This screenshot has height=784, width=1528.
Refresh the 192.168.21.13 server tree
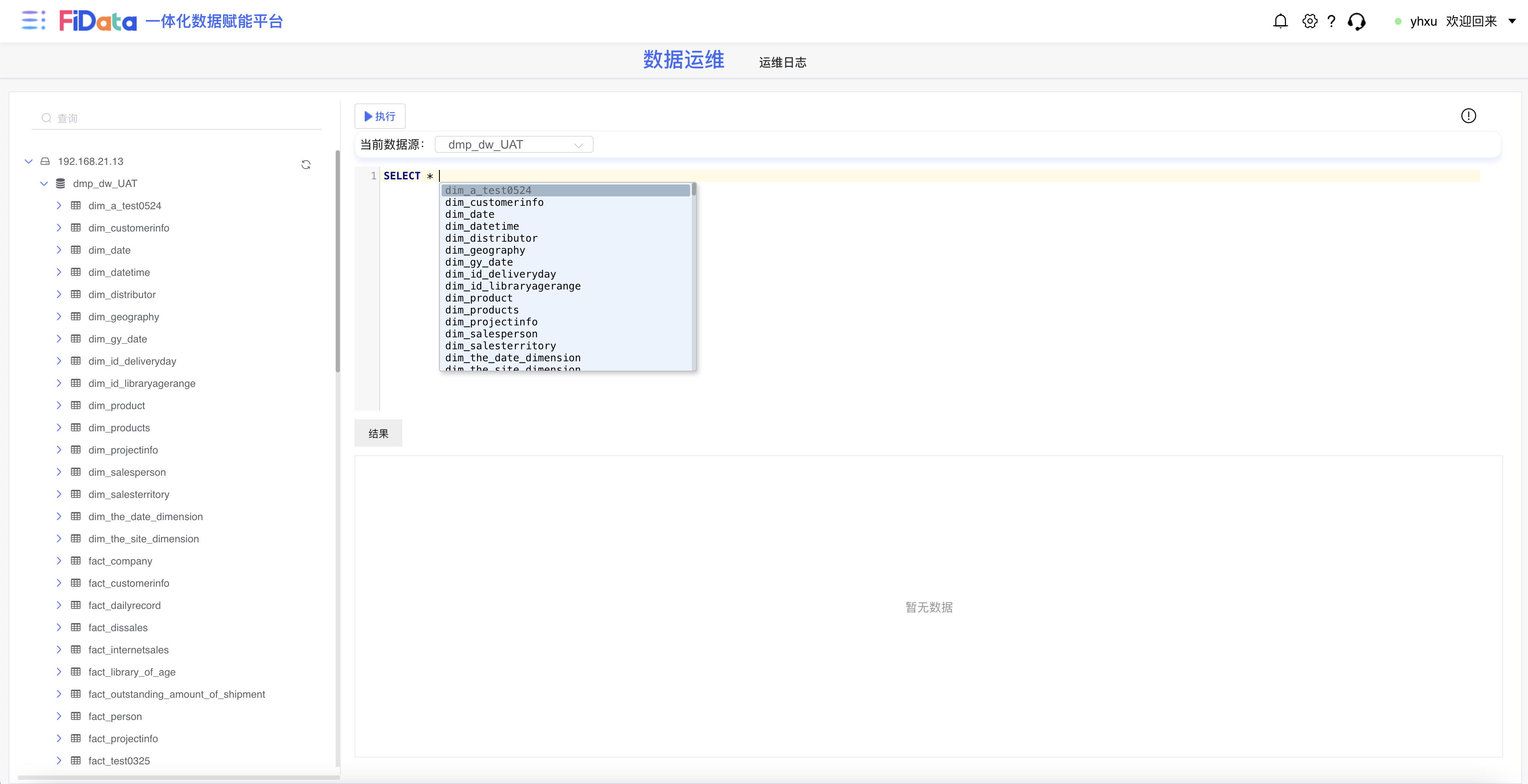[x=306, y=164]
